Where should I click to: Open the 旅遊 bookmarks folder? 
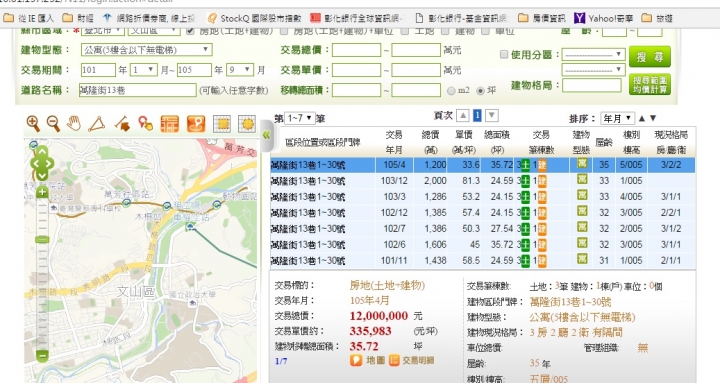658,18
